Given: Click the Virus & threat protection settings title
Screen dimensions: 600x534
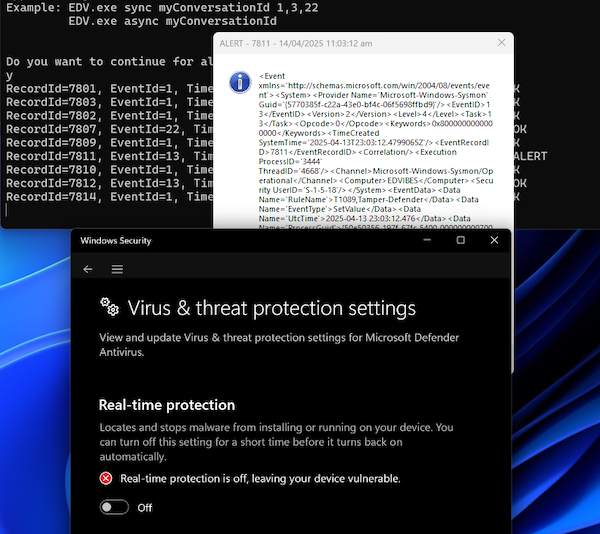Looking at the screenshot, I should 272,308.
